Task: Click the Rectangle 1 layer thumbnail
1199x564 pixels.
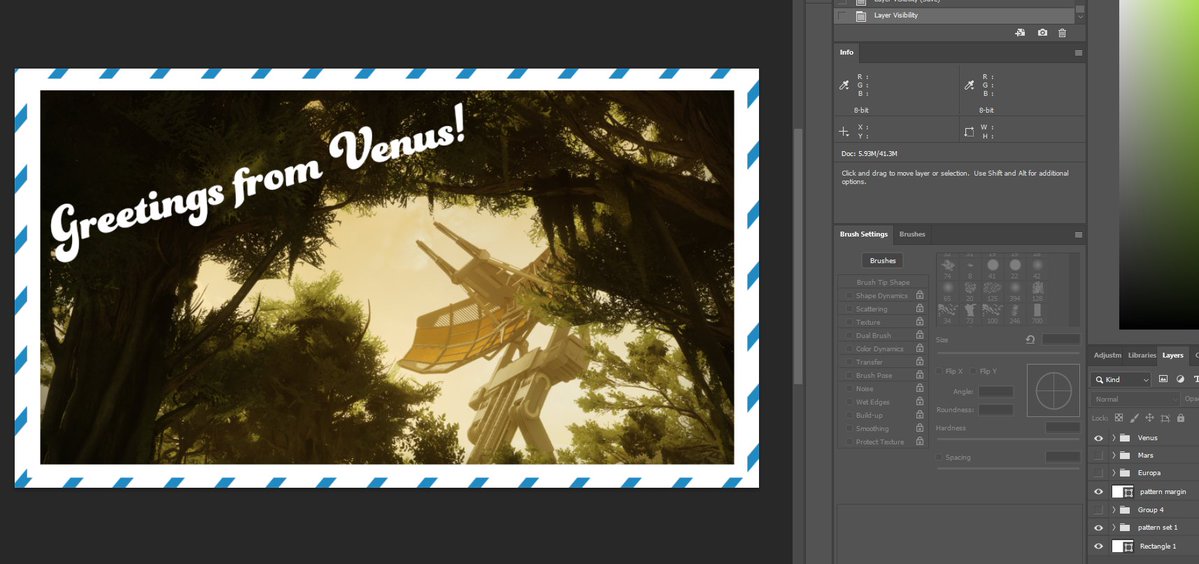Action: [x=1123, y=546]
